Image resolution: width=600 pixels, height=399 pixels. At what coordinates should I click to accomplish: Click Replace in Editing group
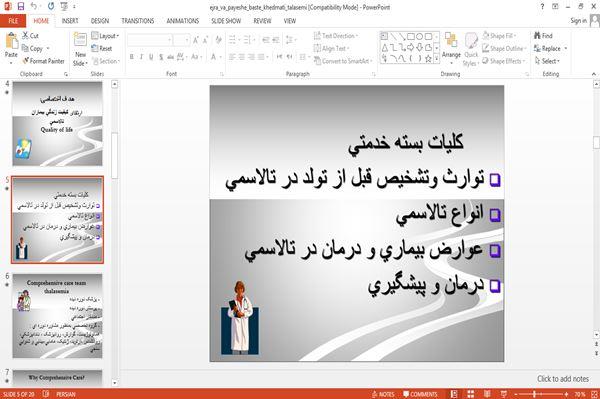550,49
